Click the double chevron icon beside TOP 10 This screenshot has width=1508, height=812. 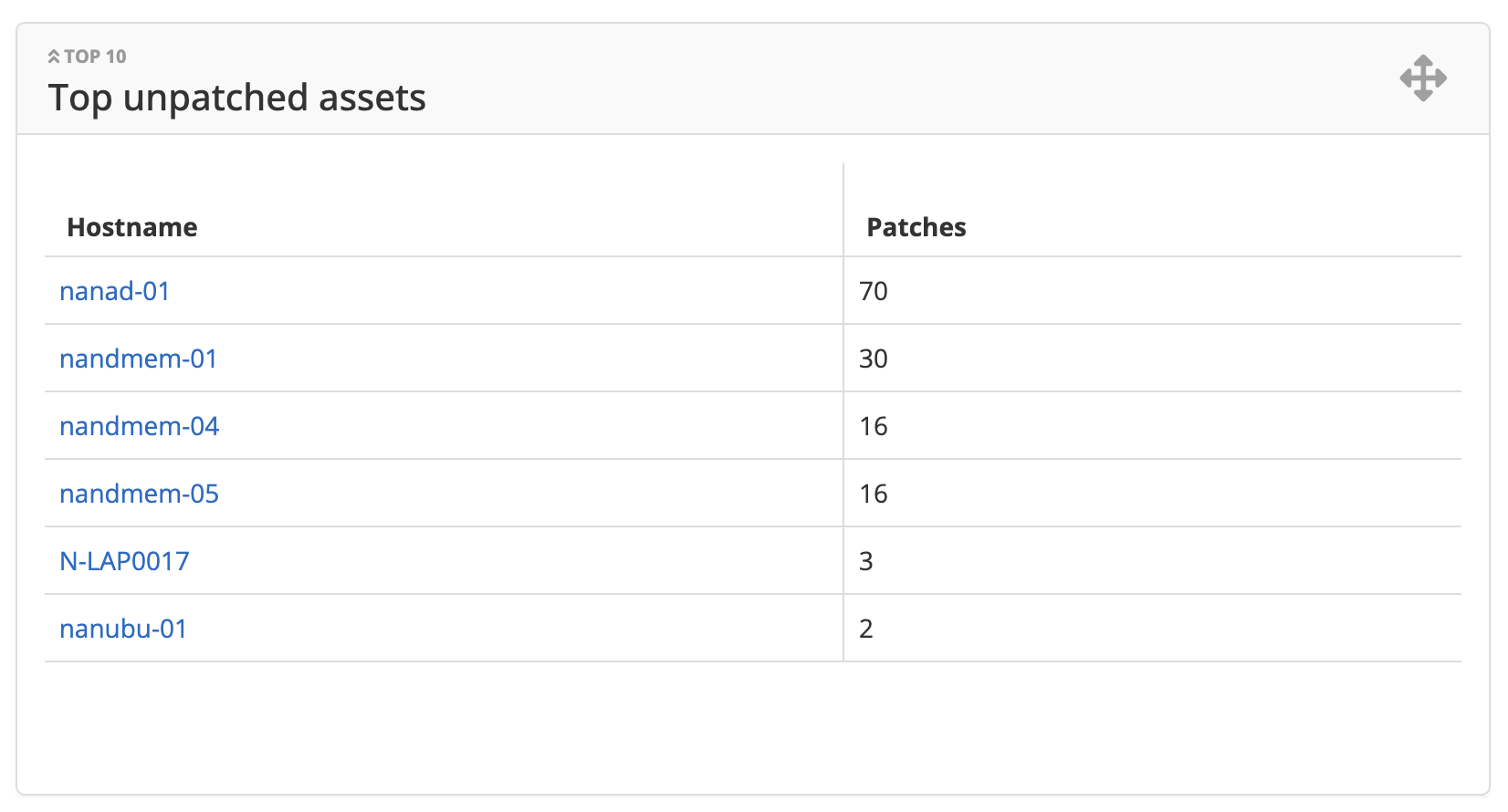(x=54, y=57)
